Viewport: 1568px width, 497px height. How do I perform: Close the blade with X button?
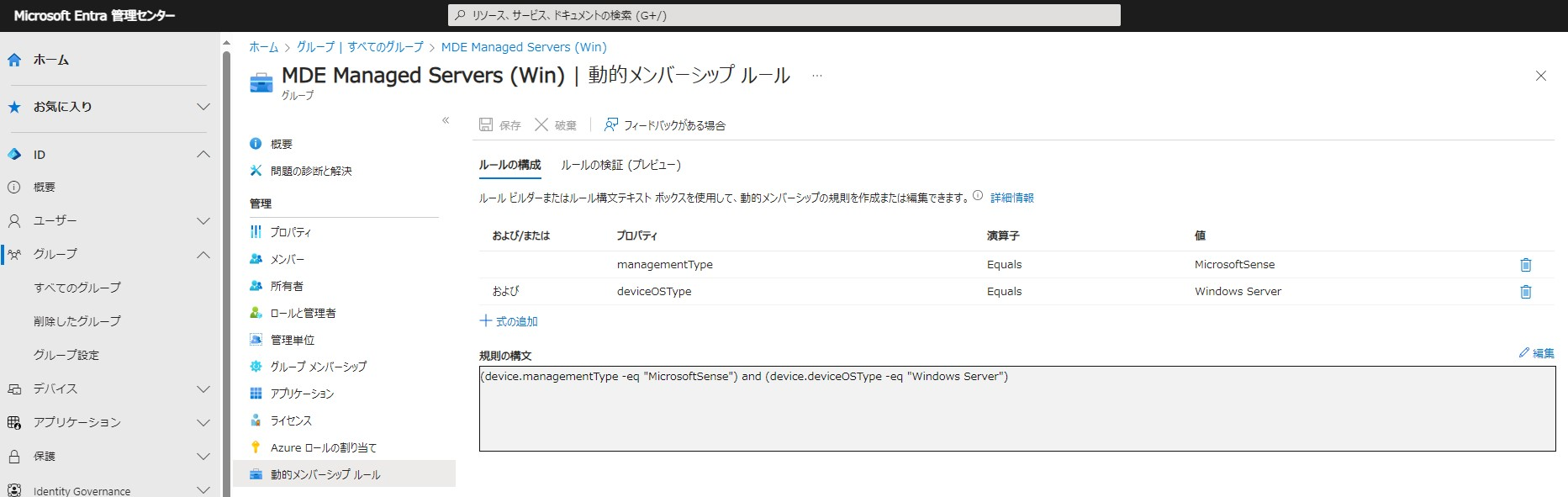[x=1541, y=76]
